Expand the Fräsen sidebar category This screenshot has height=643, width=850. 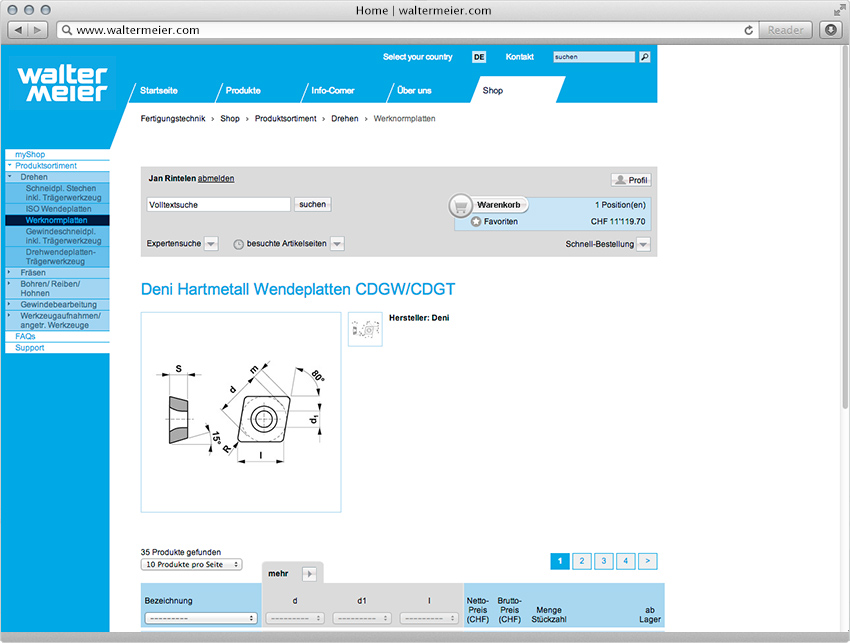click(x=9, y=272)
